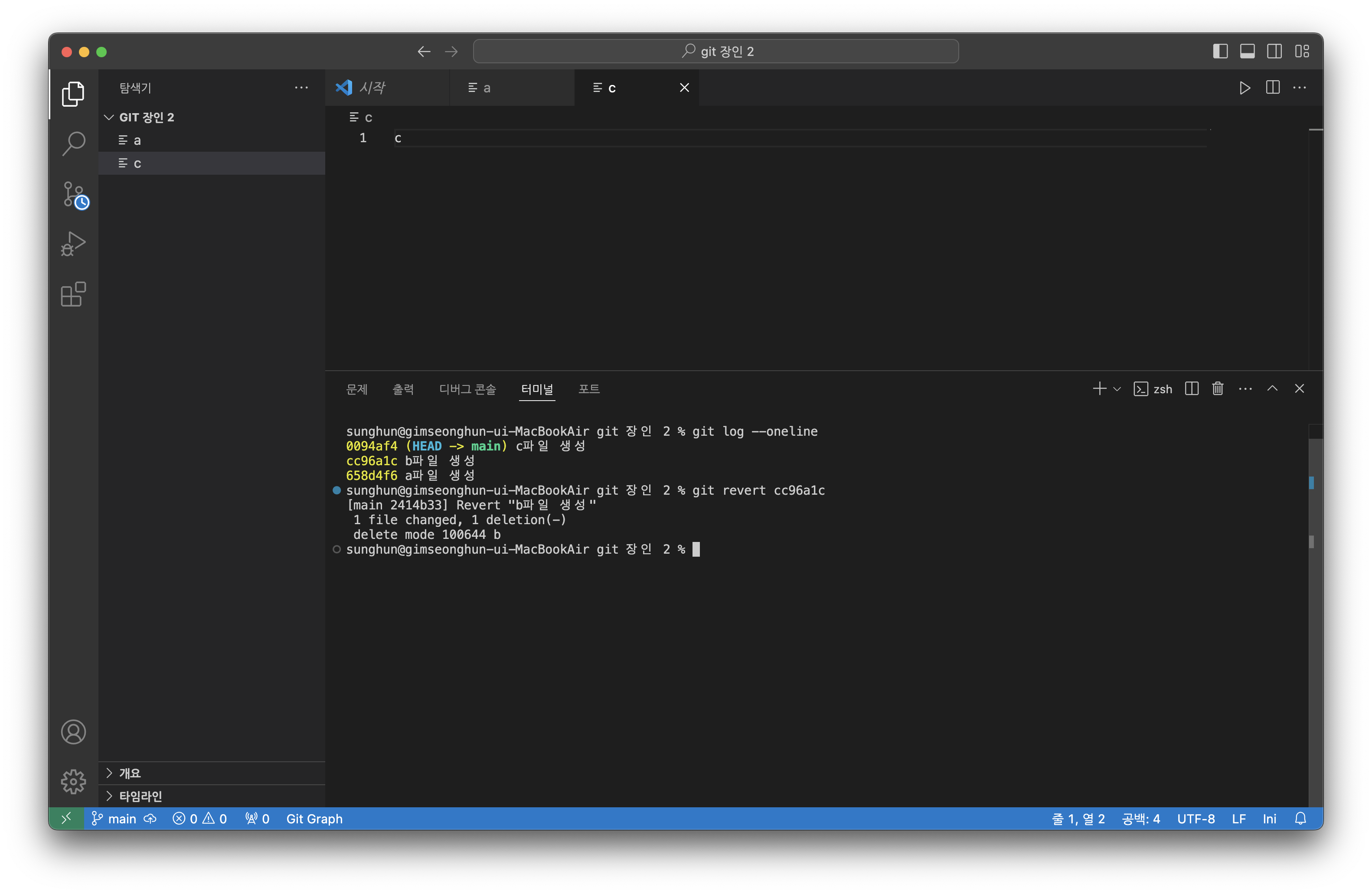The image size is (1372, 894).
Task: Toggle secondary sidebar visibility
Action: pyautogui.click(x=1274, y=51)
